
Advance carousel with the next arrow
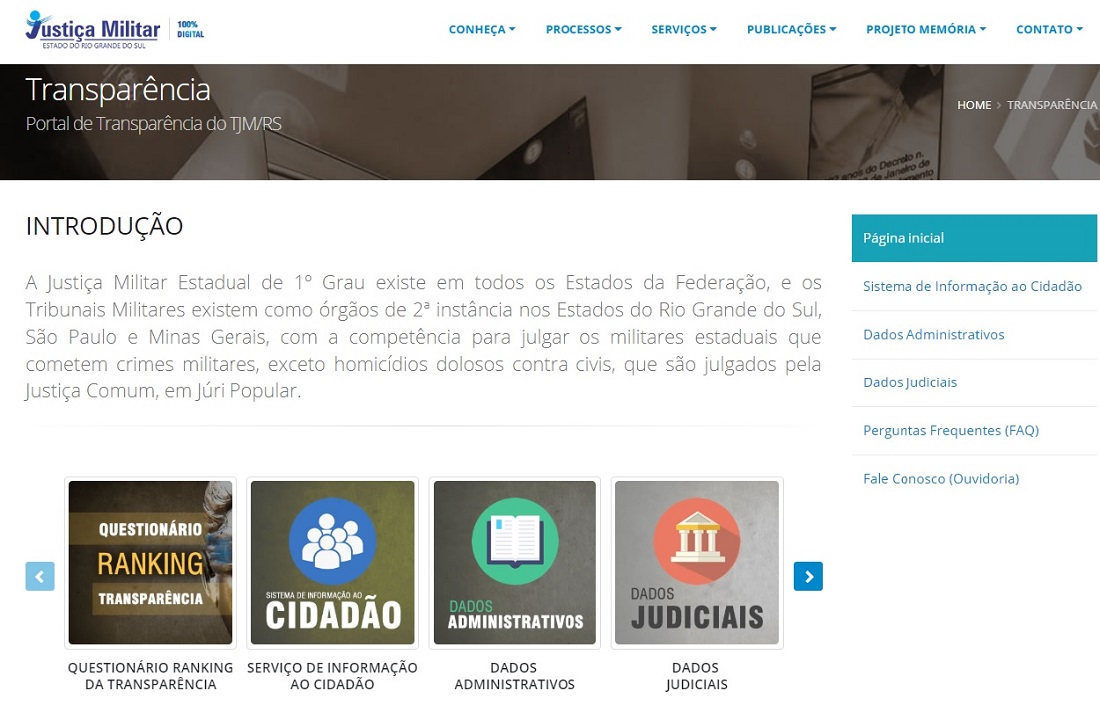coord(808,577)
